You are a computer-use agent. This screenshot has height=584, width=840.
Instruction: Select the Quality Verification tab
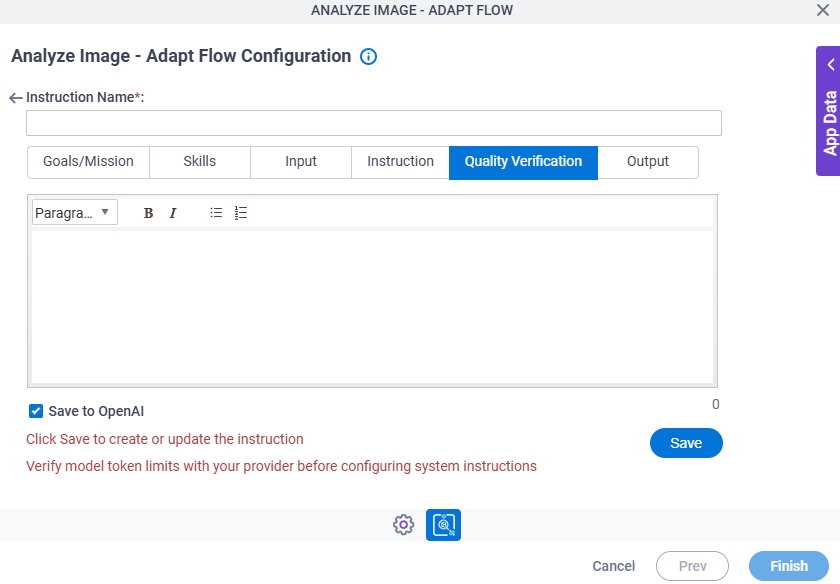pos(523,162)
